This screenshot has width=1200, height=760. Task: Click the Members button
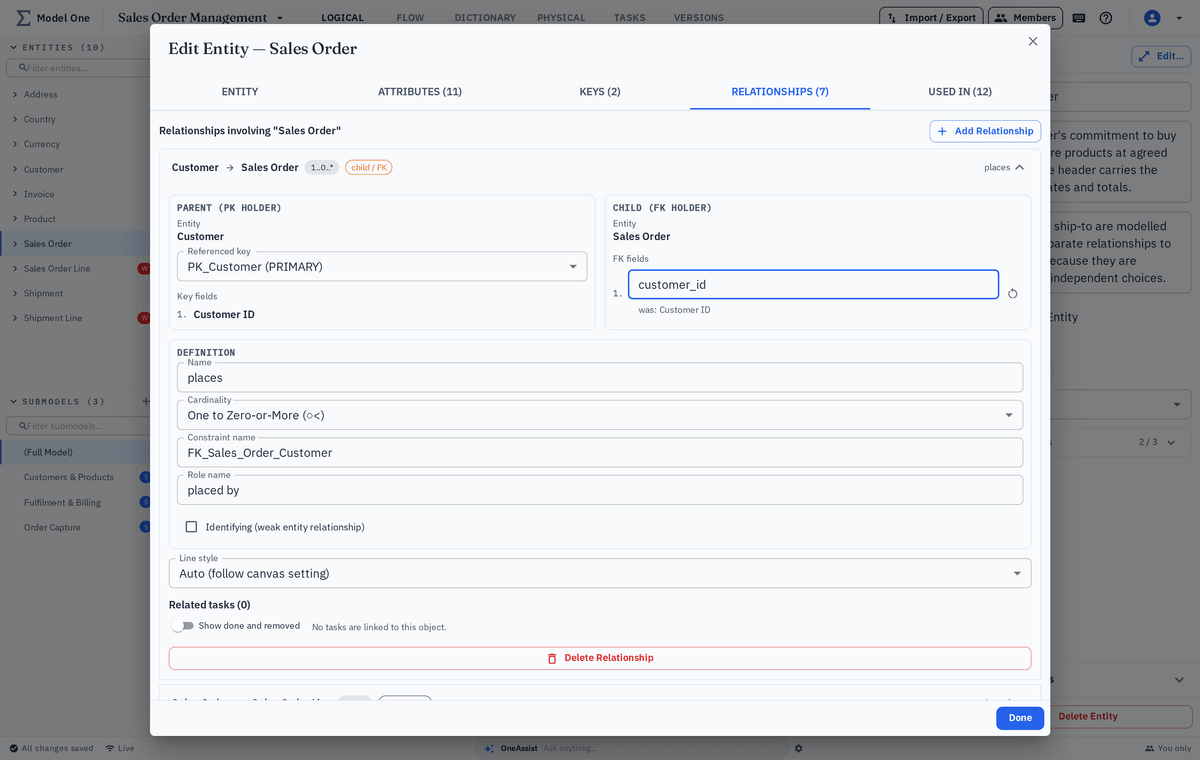point(1025,18)
